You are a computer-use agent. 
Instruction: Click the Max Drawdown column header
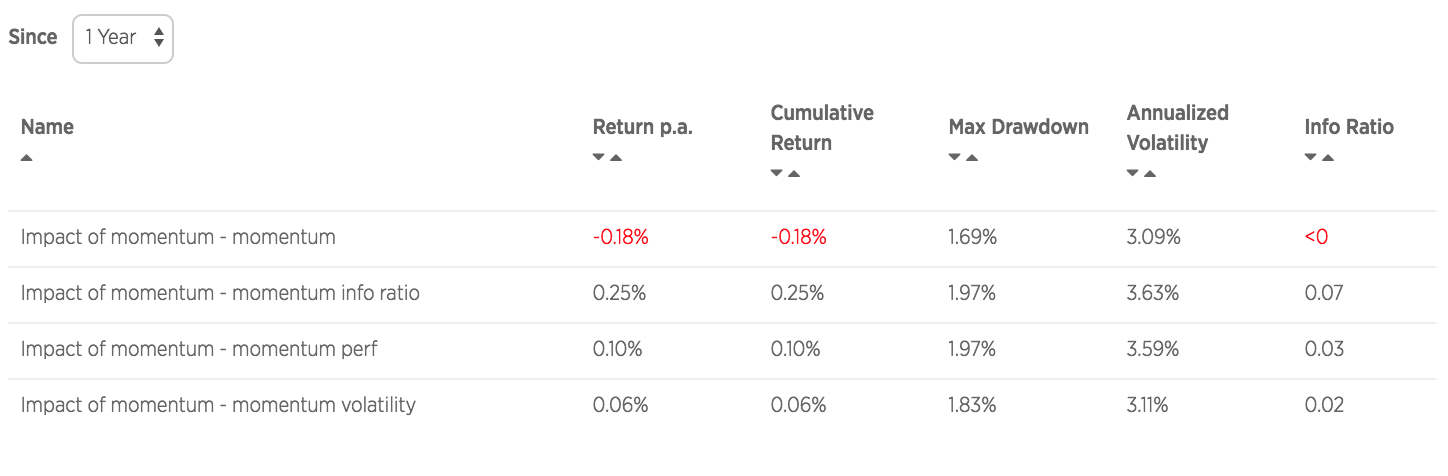click(x=1018, y=127)
